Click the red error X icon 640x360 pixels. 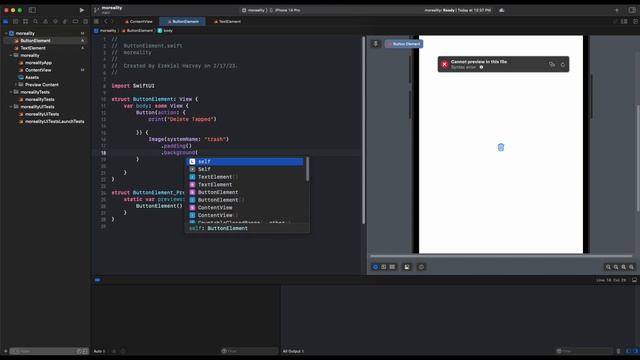click(x=444, y=64)
